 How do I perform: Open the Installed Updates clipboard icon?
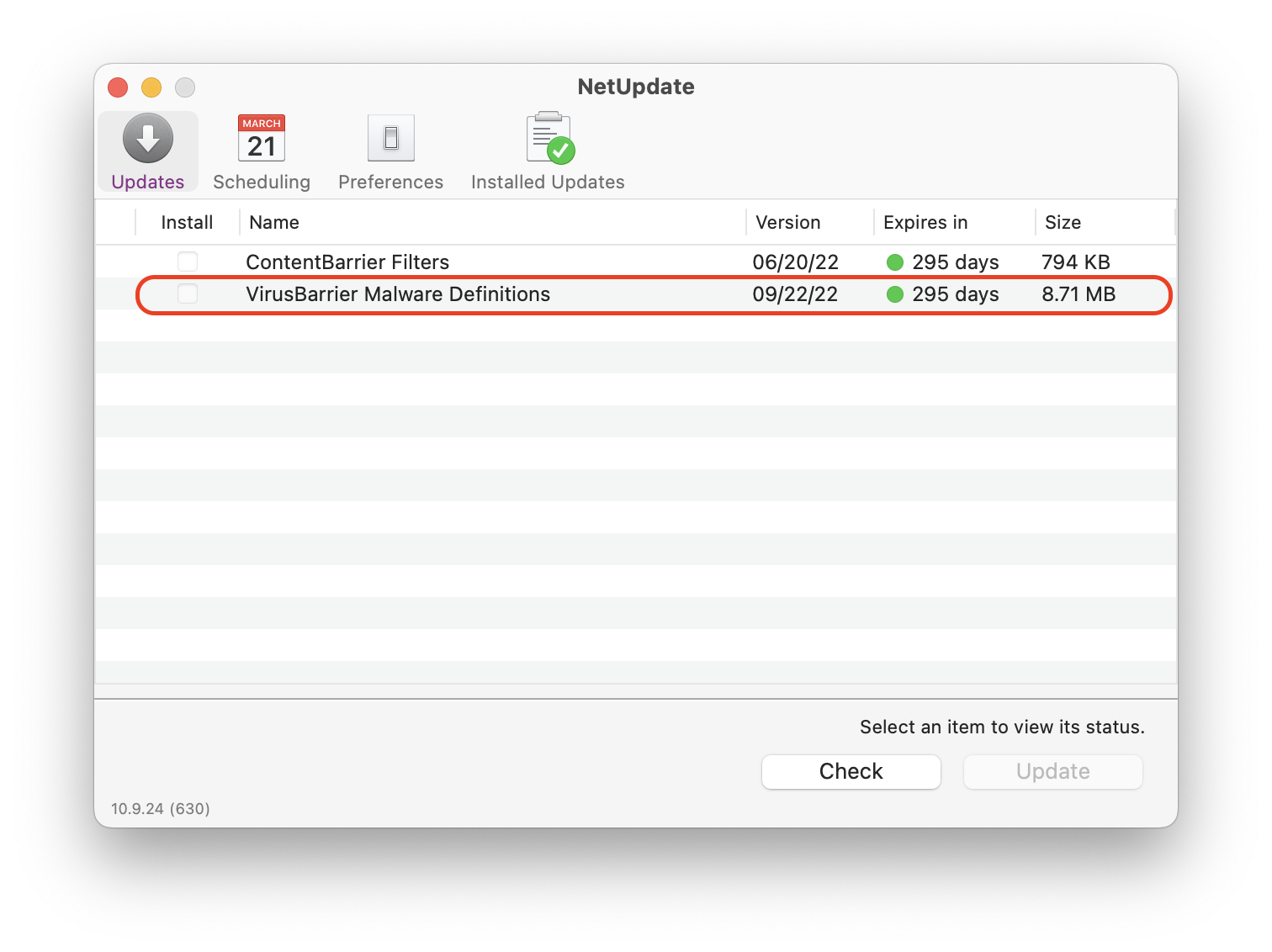(x=550, y=138)
